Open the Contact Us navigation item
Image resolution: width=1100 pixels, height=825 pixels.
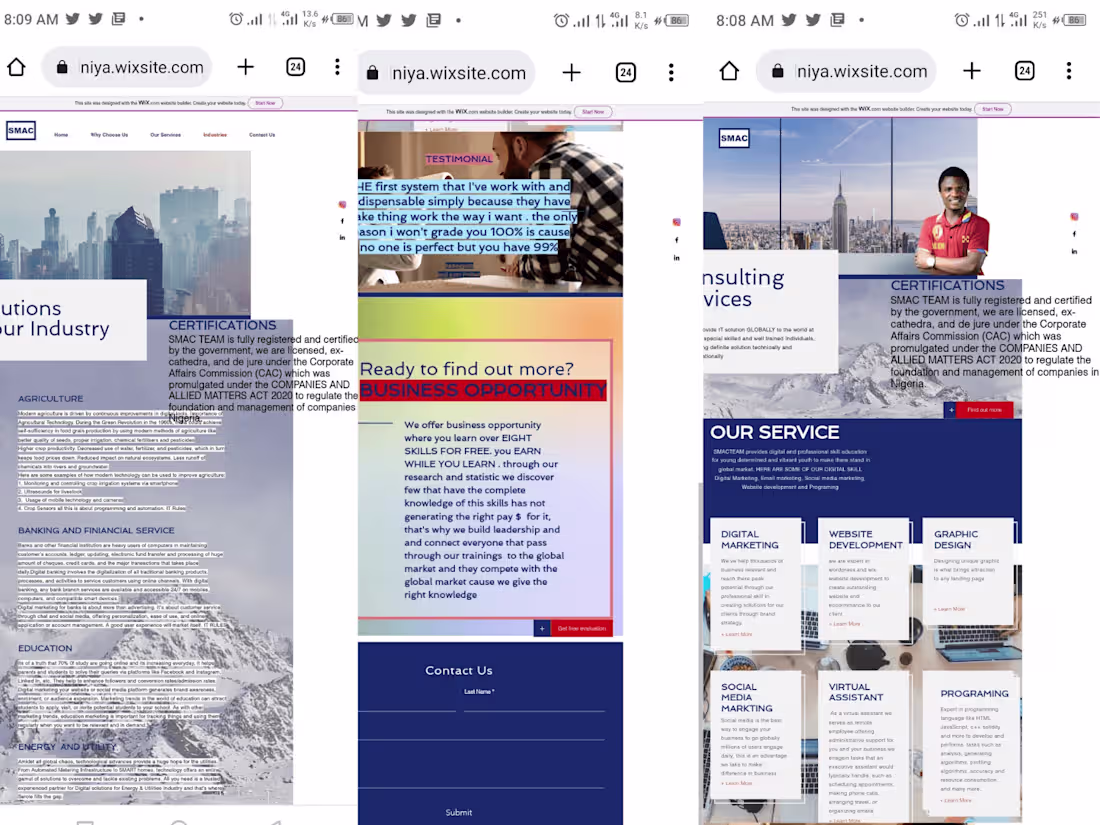coord(262,134)
